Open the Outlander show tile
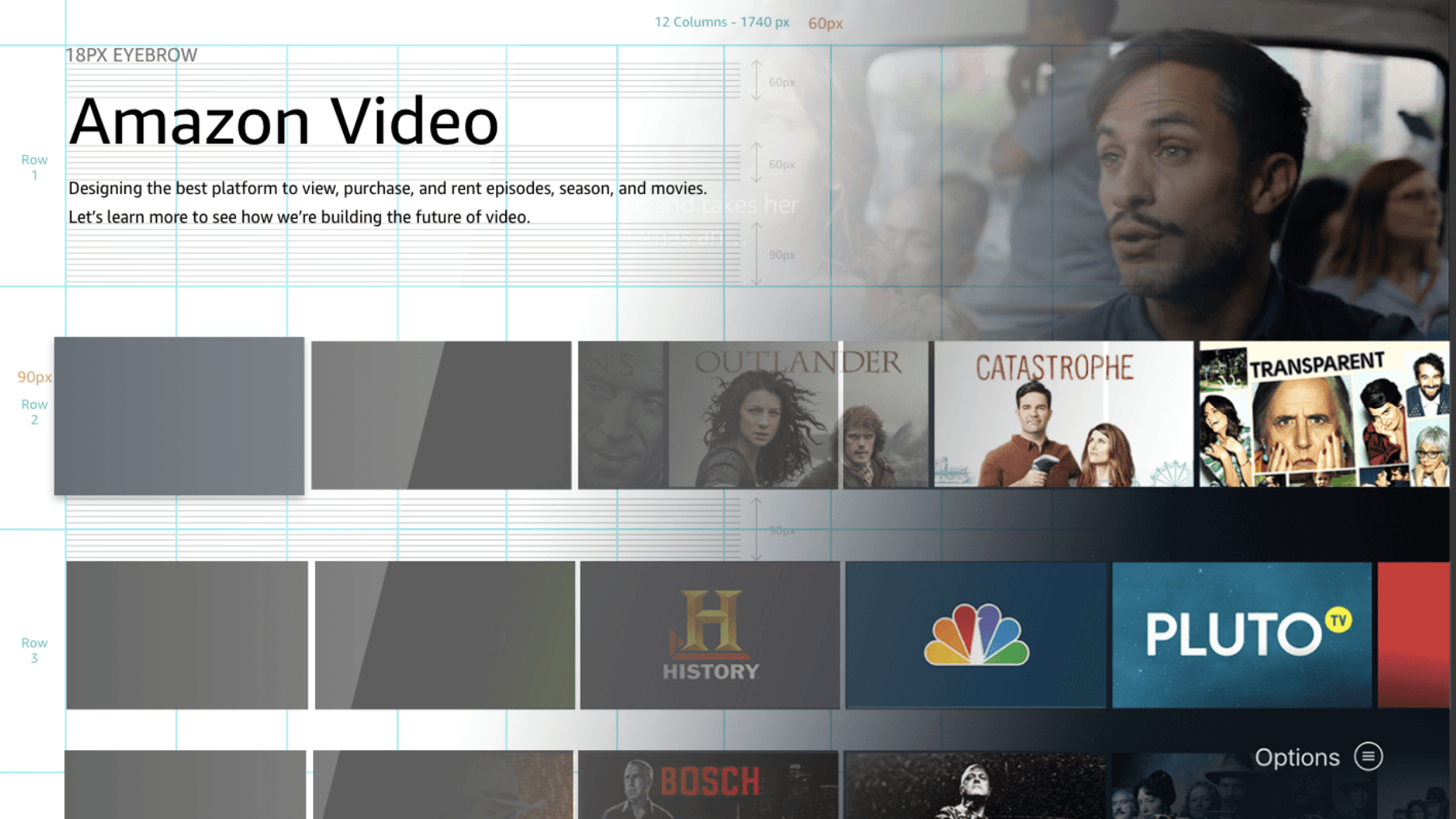This screenshot has width=1456, height=819. (x=753, y=414)
